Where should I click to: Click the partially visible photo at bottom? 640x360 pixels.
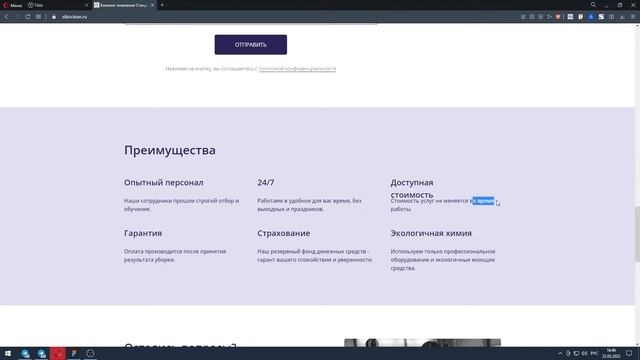coord(422,343)
